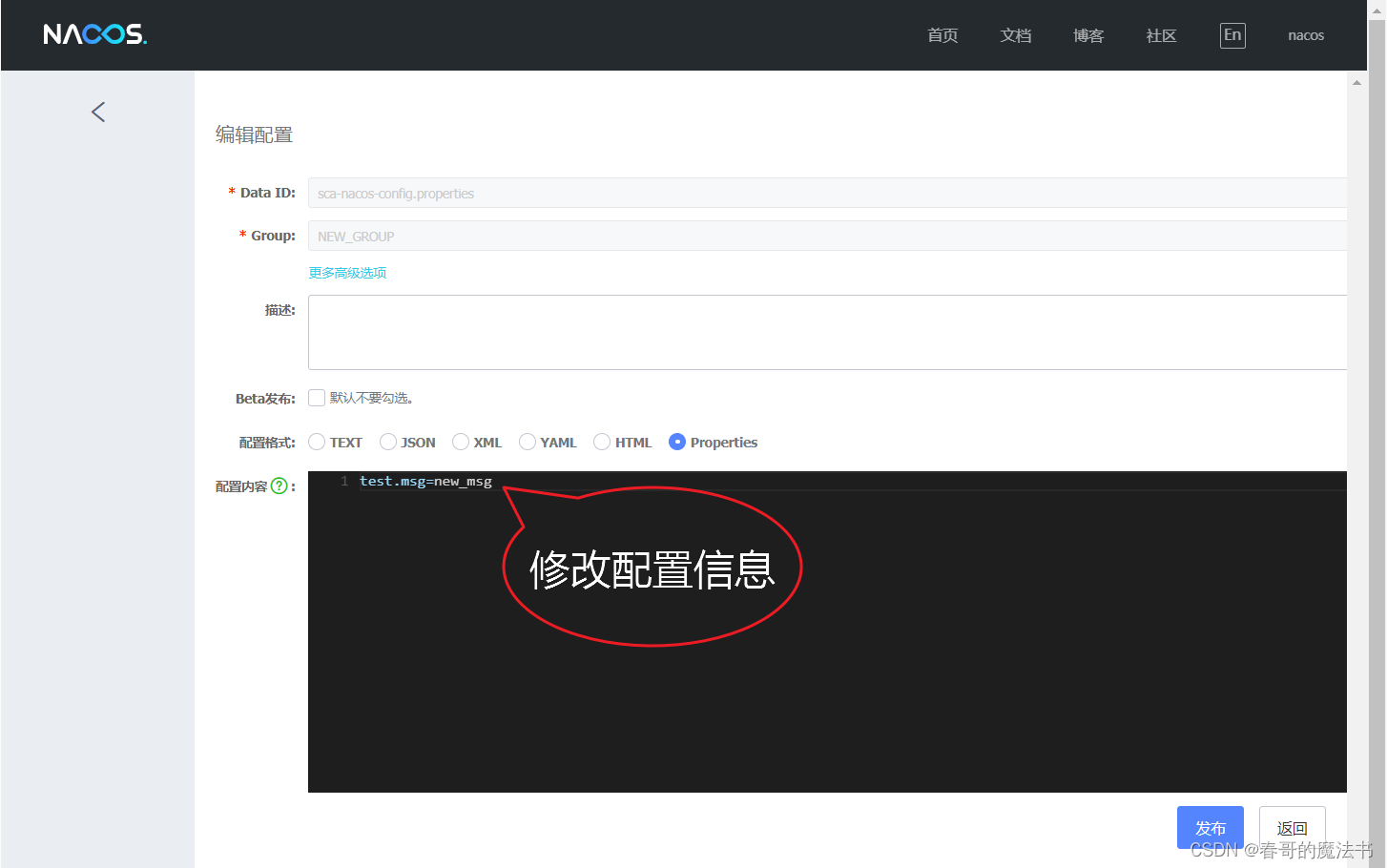Click the 返回 return button

pyautogui.click(x=1292, y=827)
